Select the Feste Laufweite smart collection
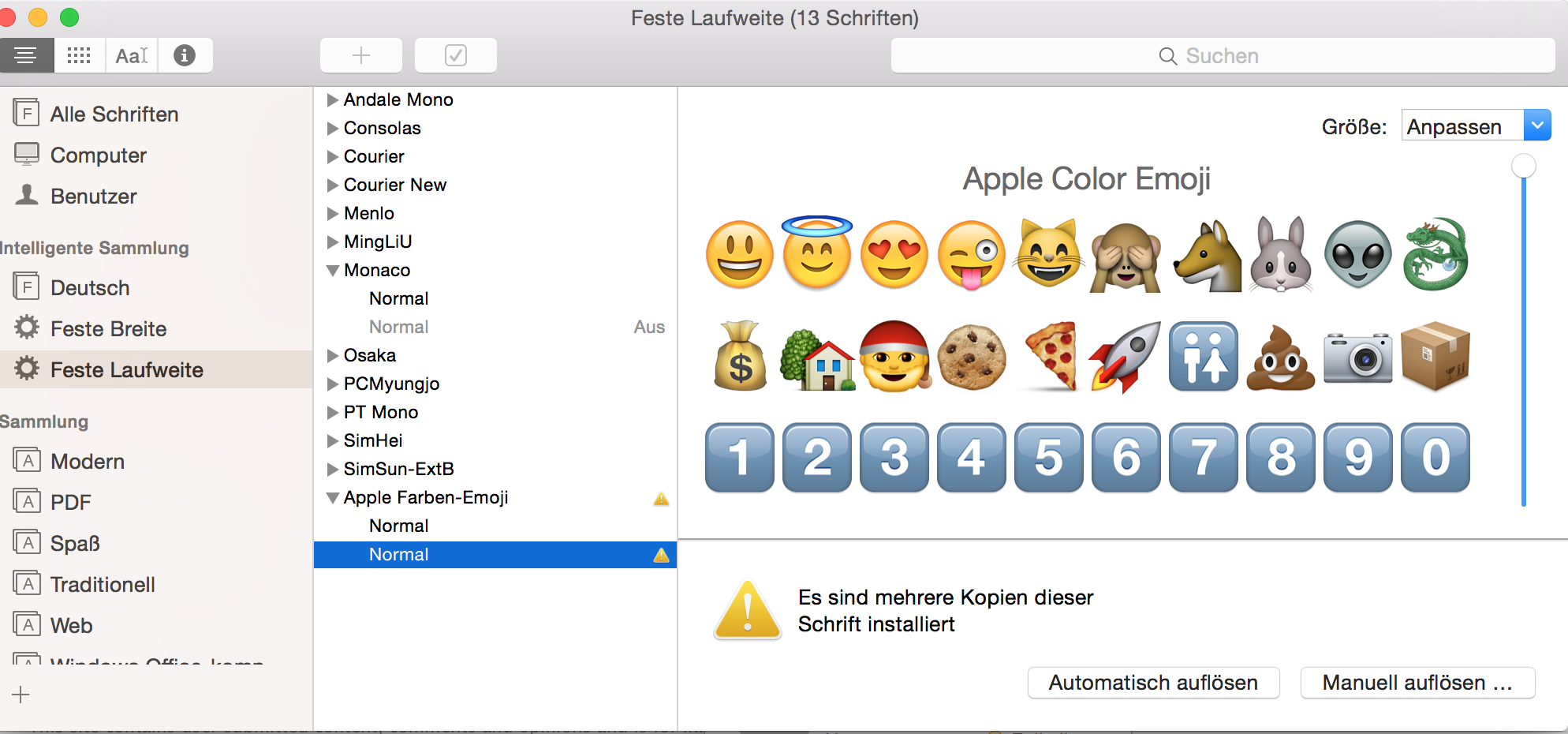The image size is (1568, 734). coord(156,369)
